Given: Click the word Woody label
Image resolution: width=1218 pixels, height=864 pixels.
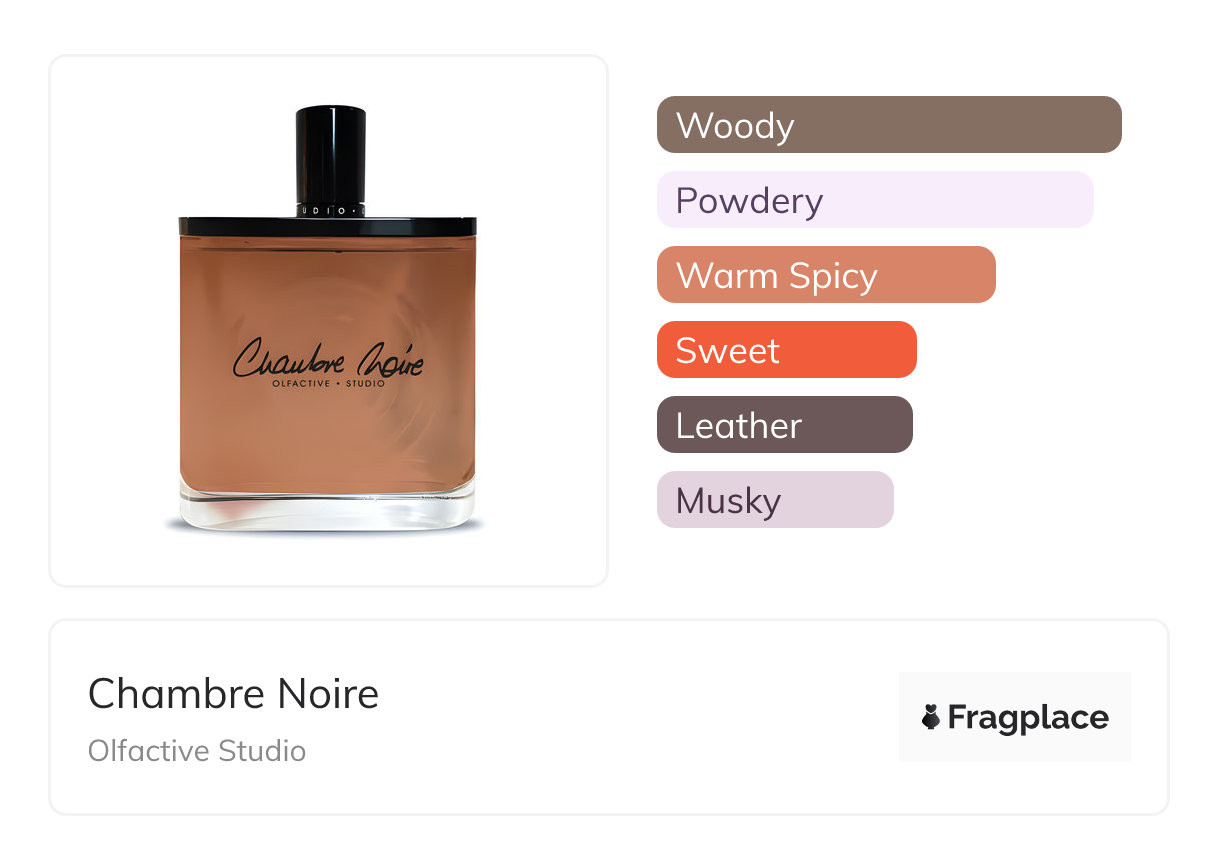Looking at the screenshot, I should click(735, 126).
